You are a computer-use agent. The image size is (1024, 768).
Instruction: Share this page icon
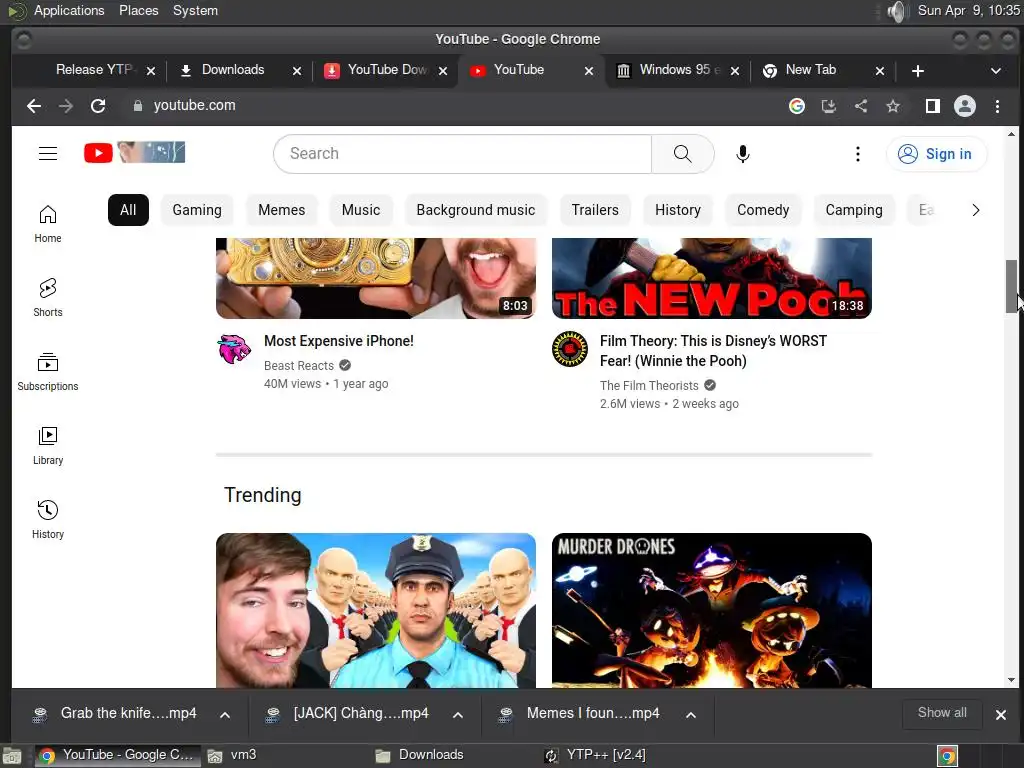click(861, 106)
